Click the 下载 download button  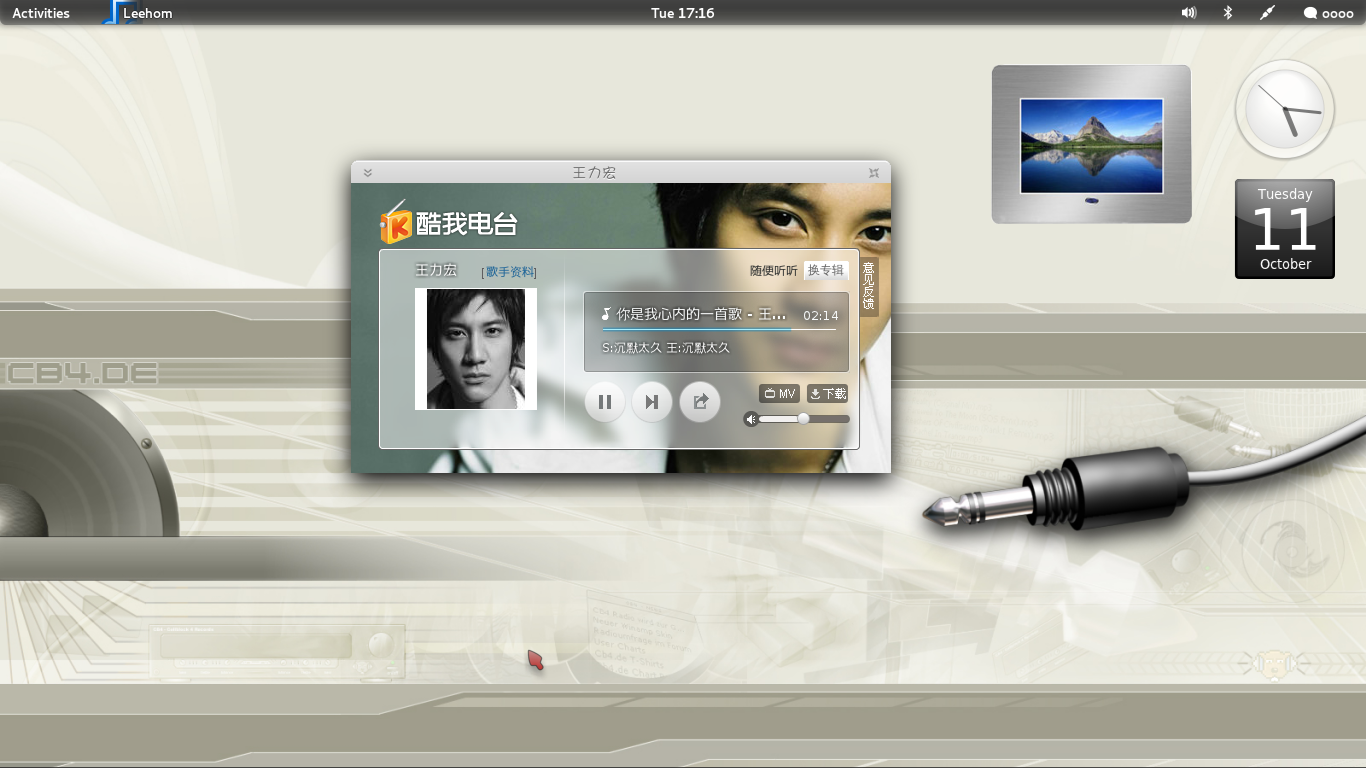point(827,394)
